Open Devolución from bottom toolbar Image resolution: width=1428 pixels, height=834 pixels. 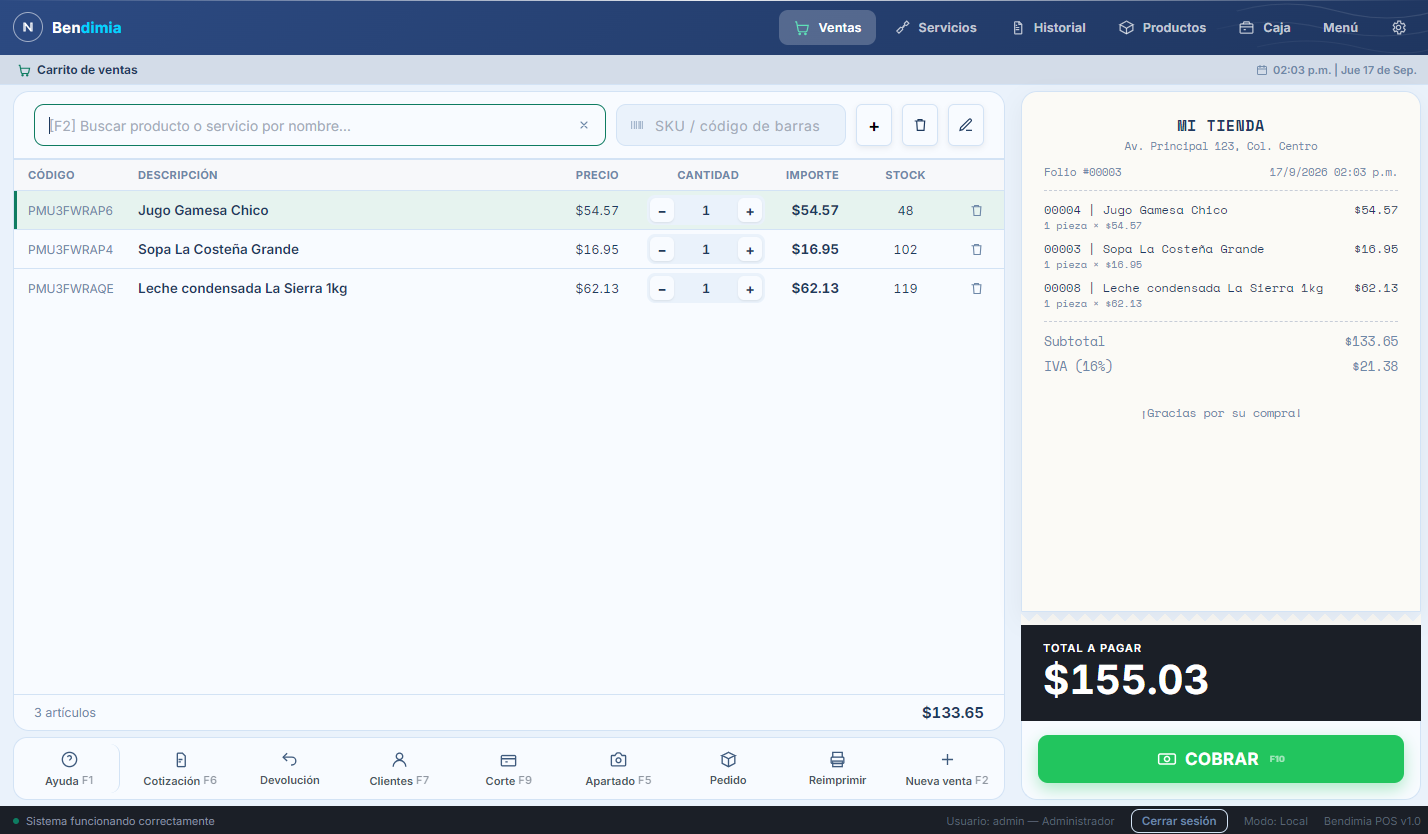(x=290, y=769)
